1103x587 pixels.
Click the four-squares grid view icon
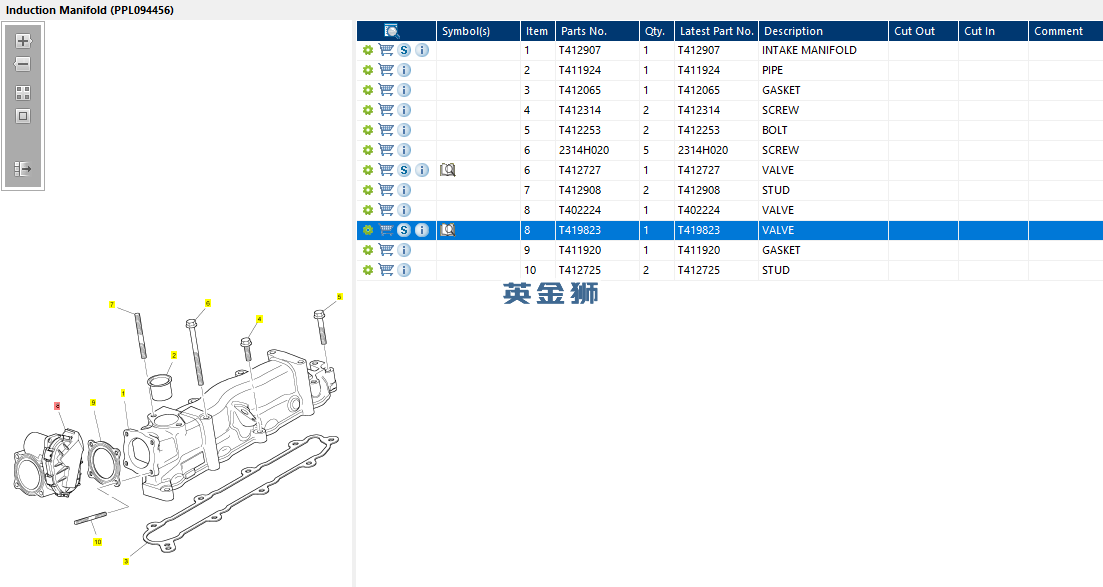(x=23, y=93)
